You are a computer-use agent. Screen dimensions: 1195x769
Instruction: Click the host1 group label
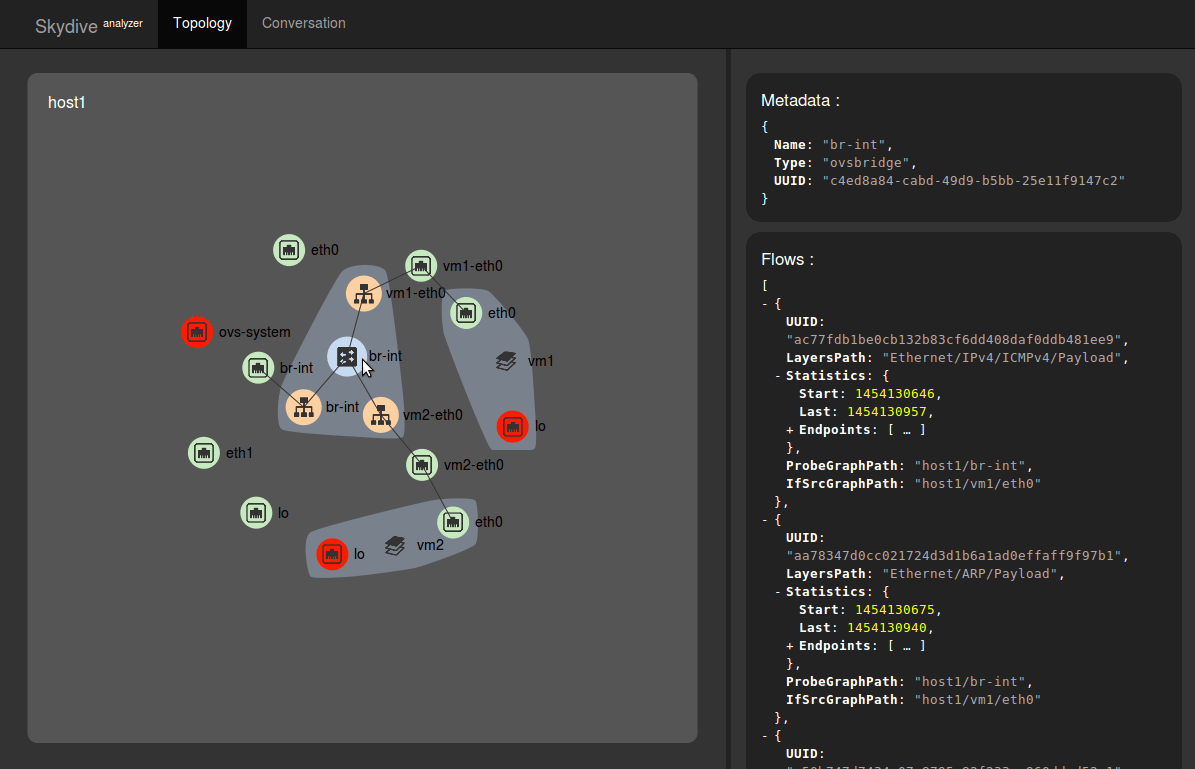coord(66,103)
